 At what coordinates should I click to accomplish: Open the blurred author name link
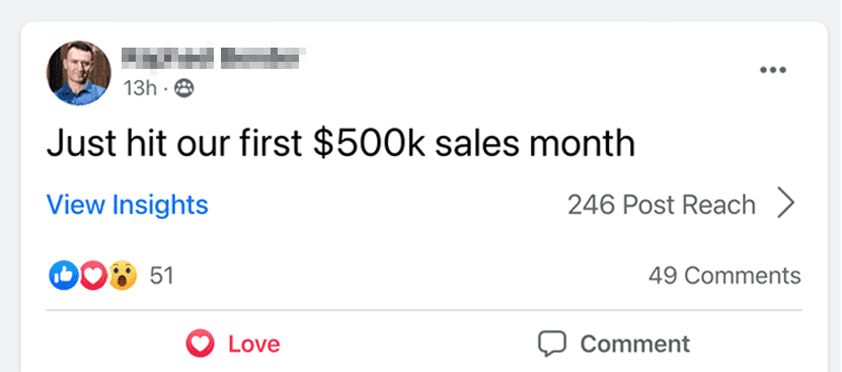215,57
